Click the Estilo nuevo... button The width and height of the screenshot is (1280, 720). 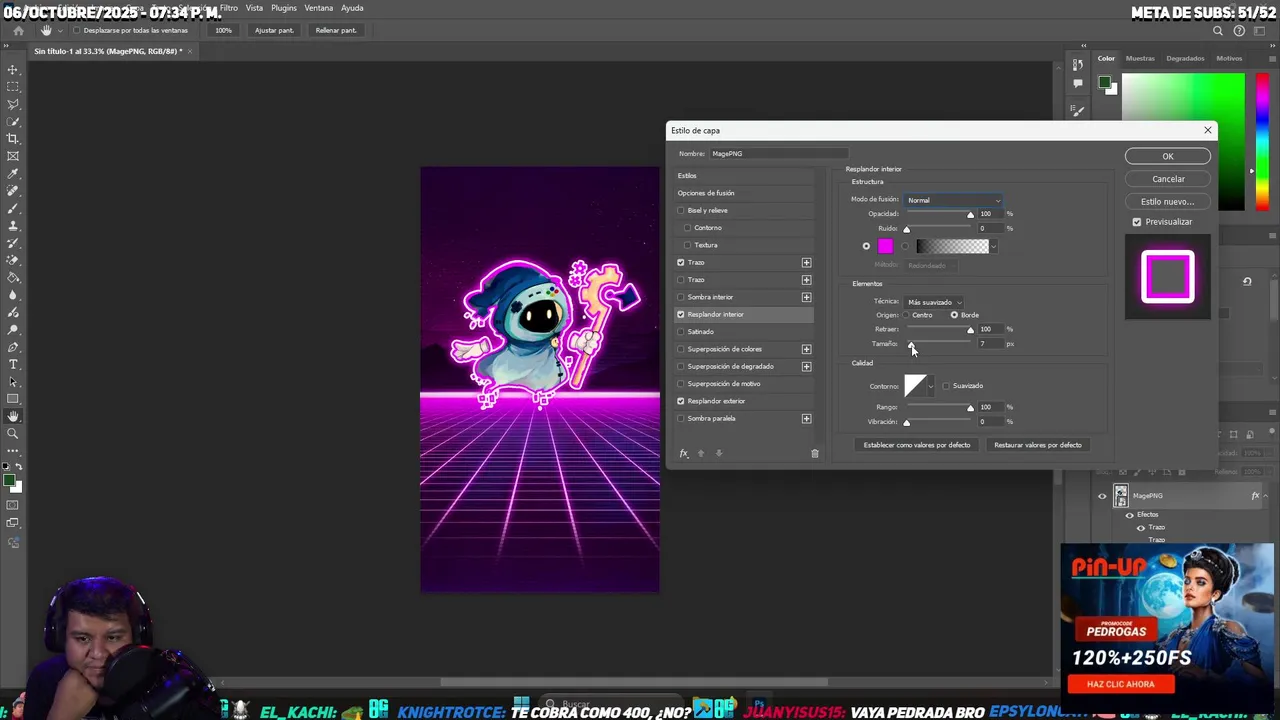pos(1168,201)
